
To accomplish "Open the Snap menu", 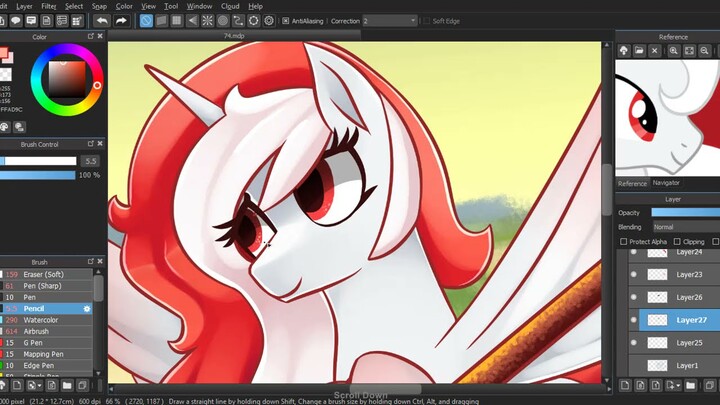I will (99, 6).
